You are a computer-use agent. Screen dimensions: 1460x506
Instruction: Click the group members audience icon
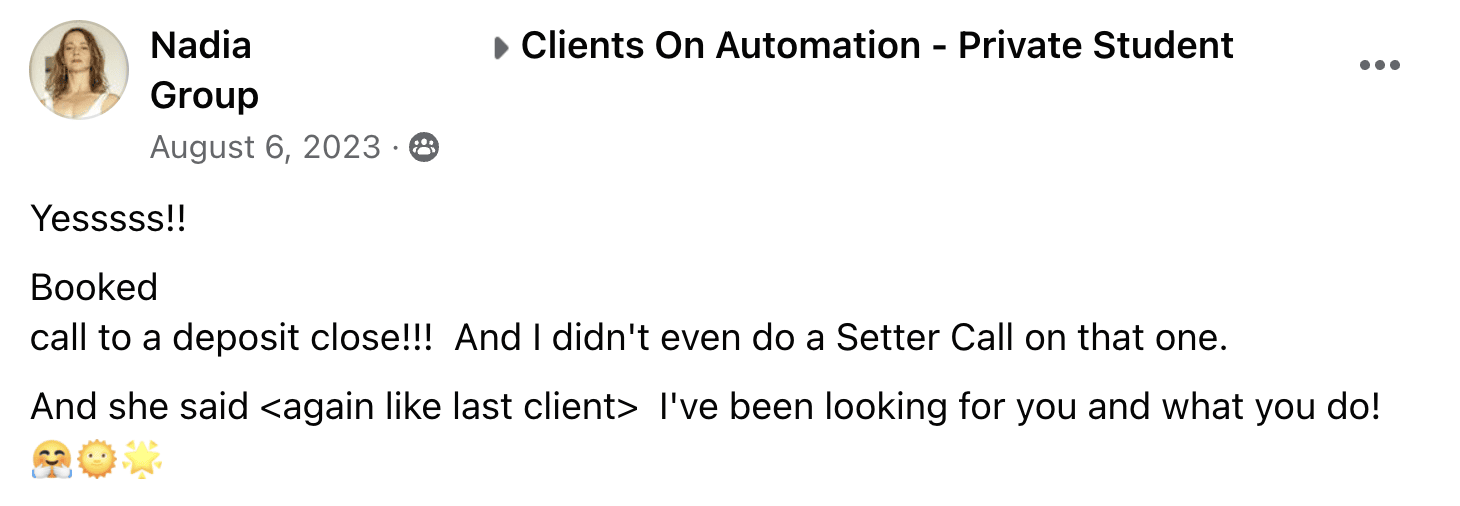pyautogui.click(x=424, y=148)
